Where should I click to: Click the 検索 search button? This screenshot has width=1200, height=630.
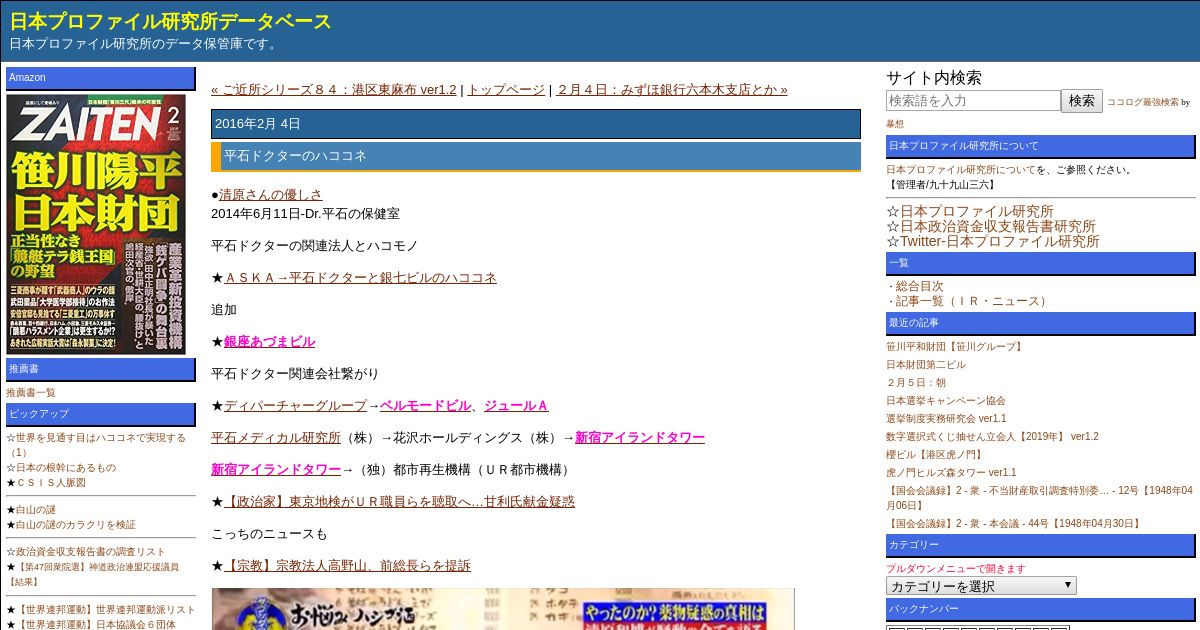pos(1082,101)
